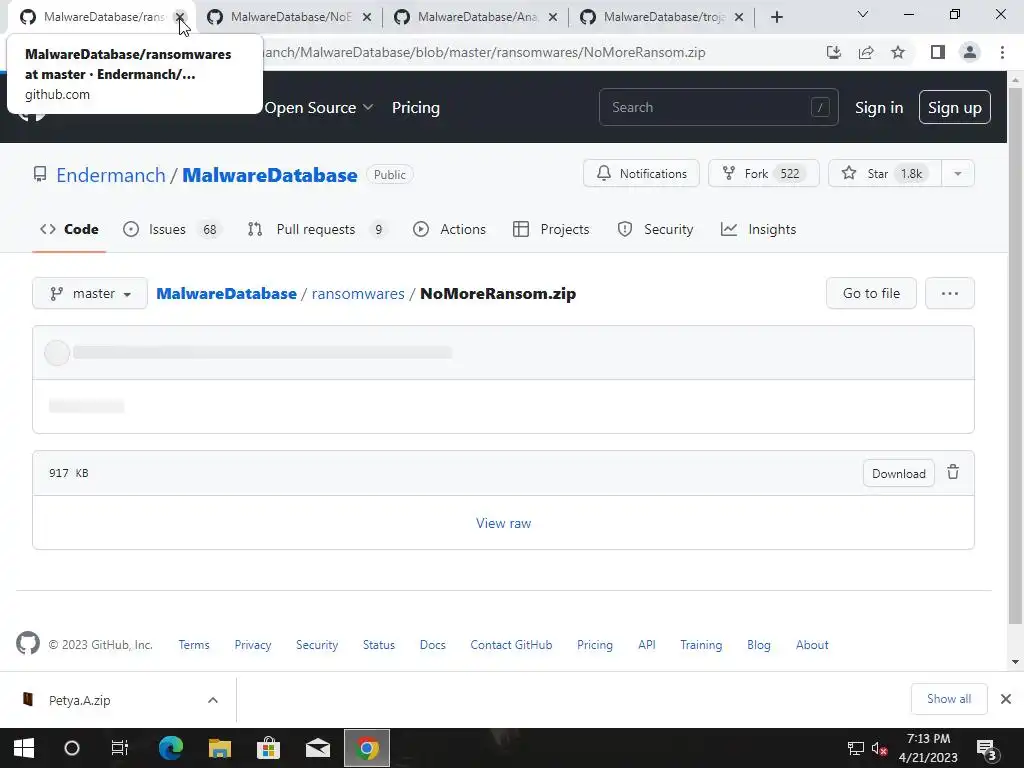Expand the star lists dropdown arrow

click(x=958, y=174)
